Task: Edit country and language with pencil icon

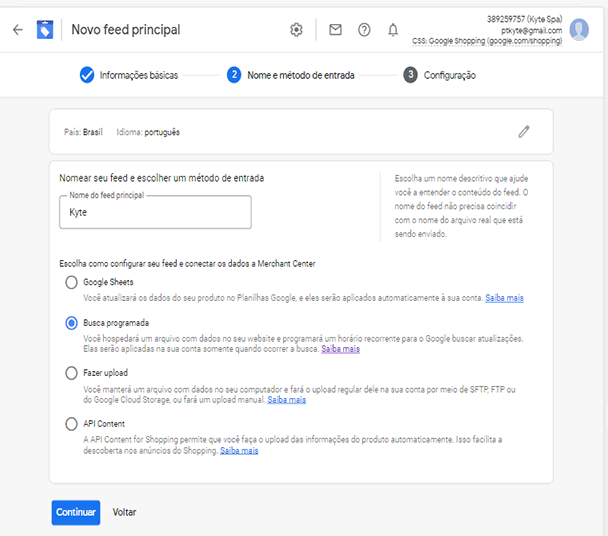Action: (x=524, y=132)
